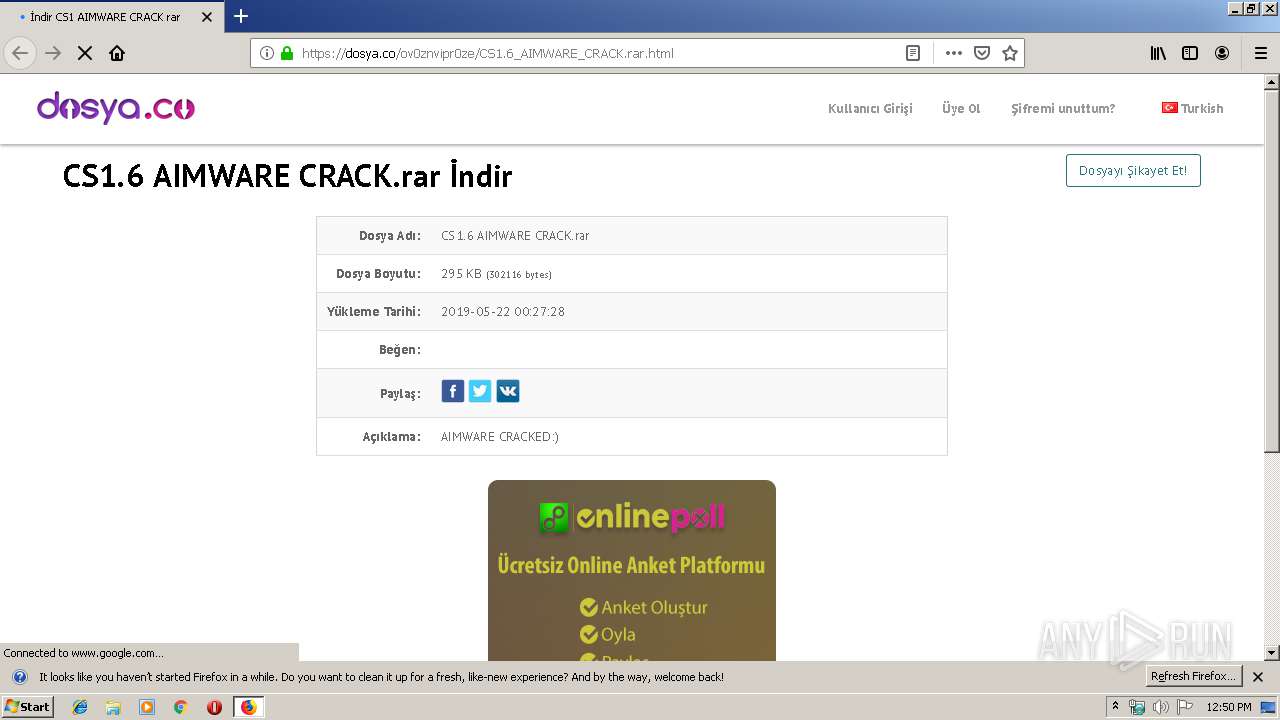This screenshot has width=1280, height=720.
Task: Click file name CS1.6 AIMWARE CRACK.rar
Action: (515, 236)
